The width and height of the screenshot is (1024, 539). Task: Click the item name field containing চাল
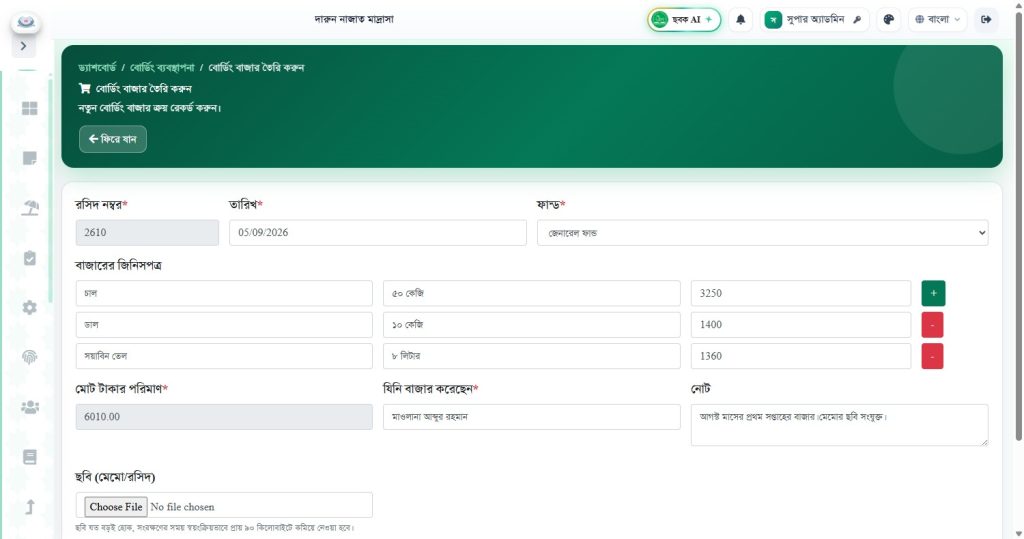pyautogui.click(x=224, y=293)
